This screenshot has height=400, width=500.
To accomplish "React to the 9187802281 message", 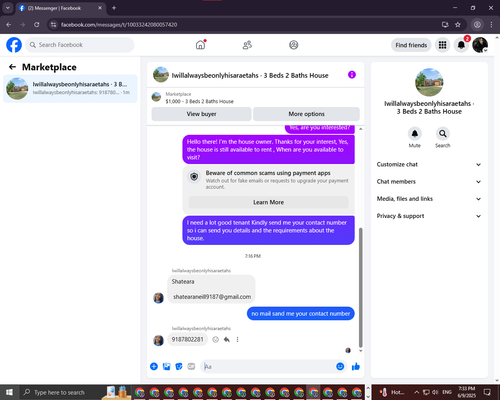I will pyautogui.click(x=216, y=339).
